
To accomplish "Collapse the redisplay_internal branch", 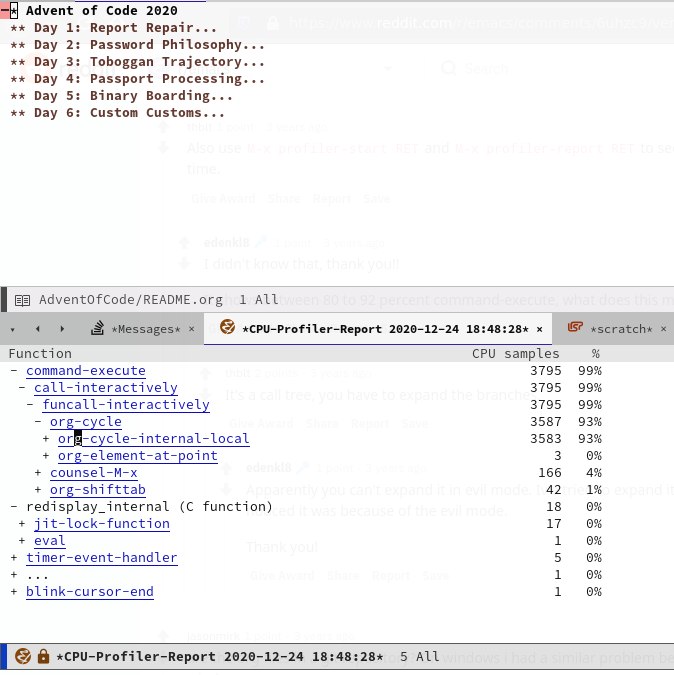I will click(x=14, y=507).
